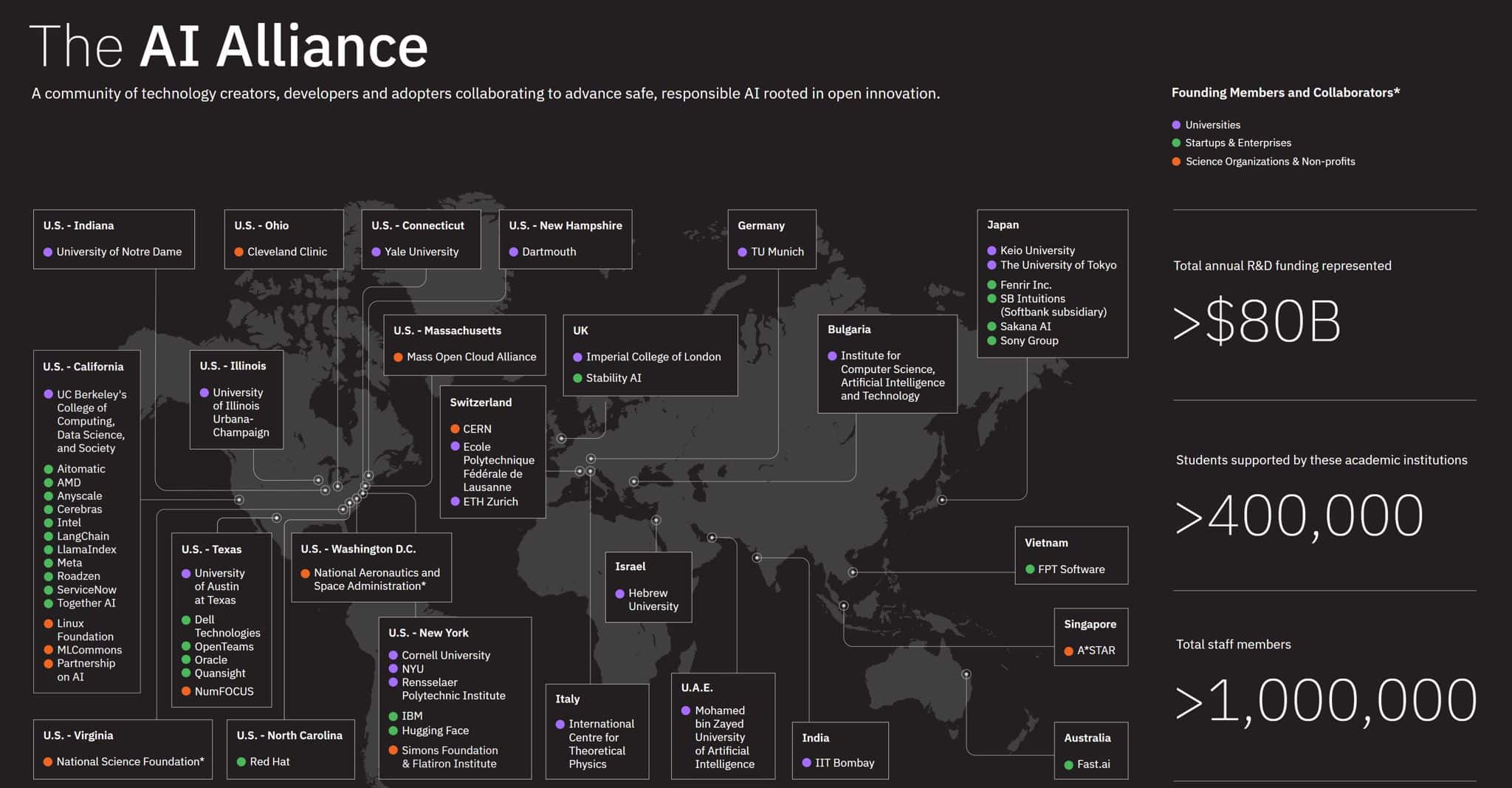Click the >$80B funding figure

click(x=1257, y=322)
